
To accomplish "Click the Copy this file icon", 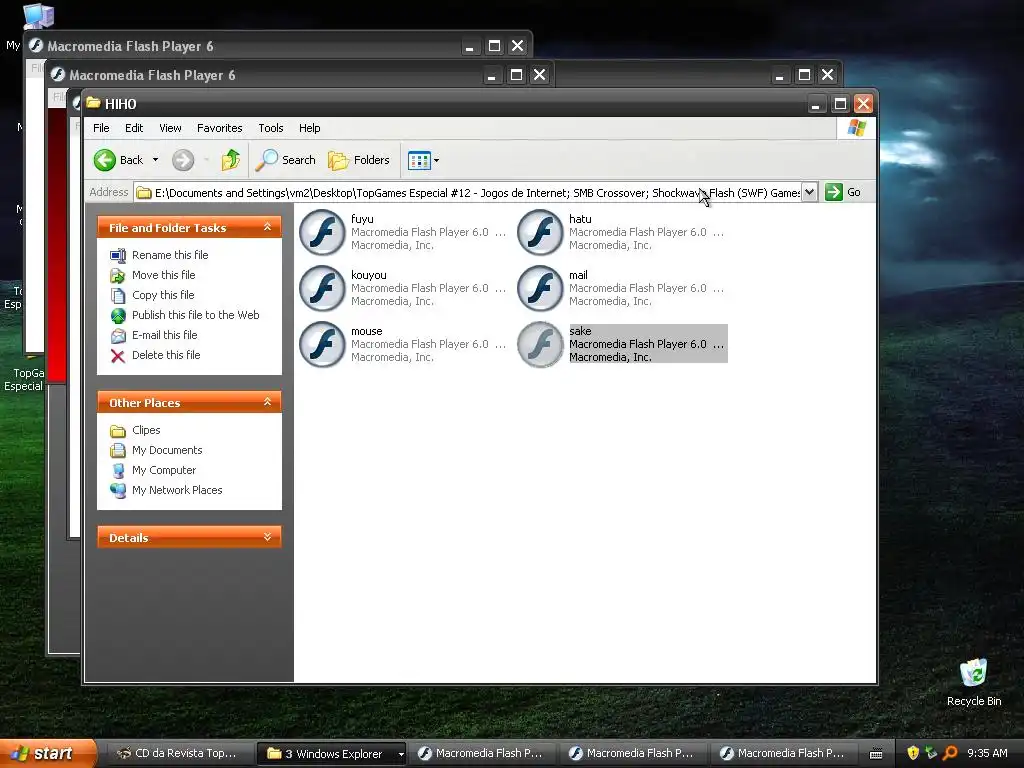I will (x=118, y=296).
